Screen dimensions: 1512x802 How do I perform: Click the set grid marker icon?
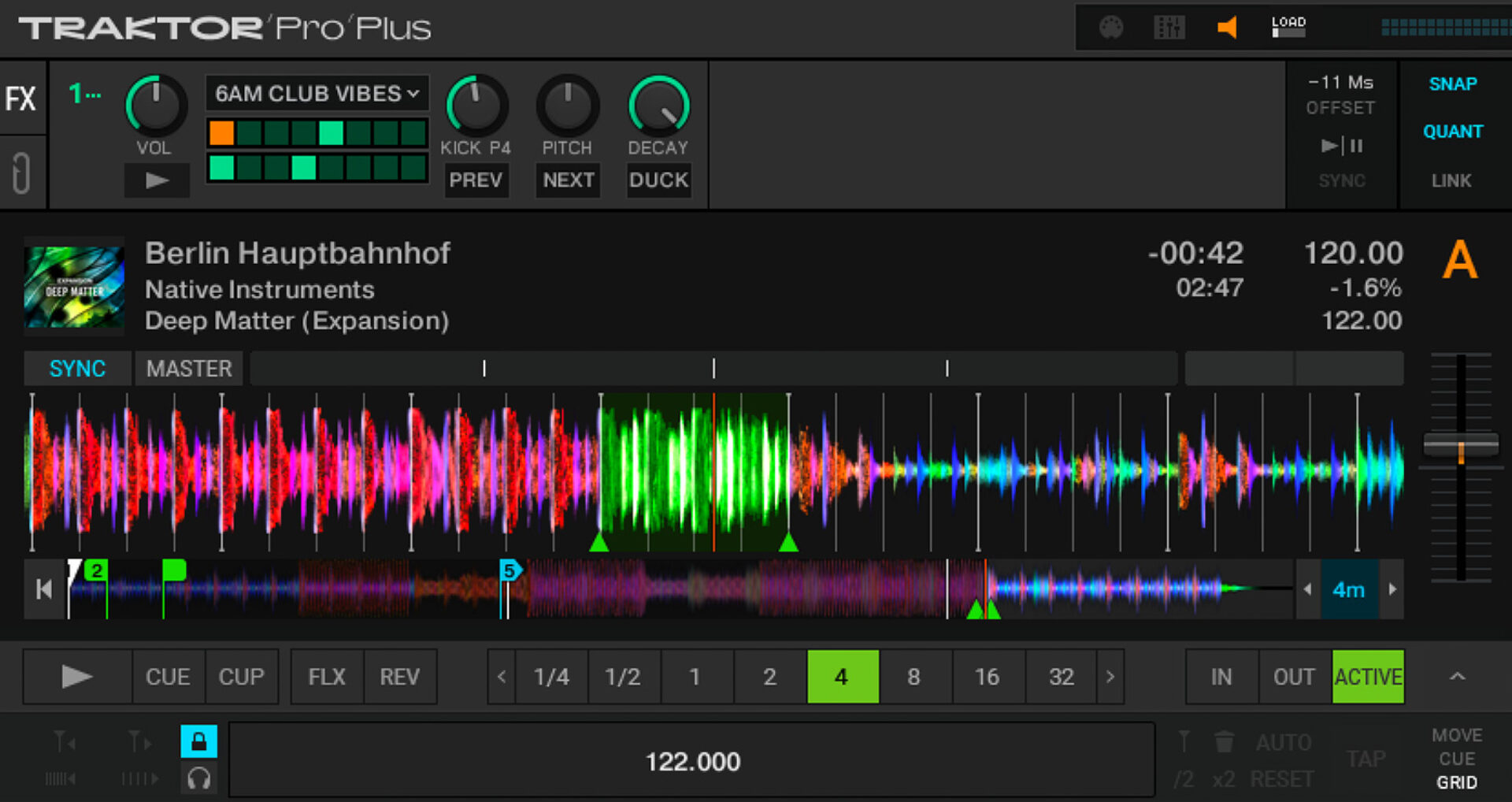1184,741
